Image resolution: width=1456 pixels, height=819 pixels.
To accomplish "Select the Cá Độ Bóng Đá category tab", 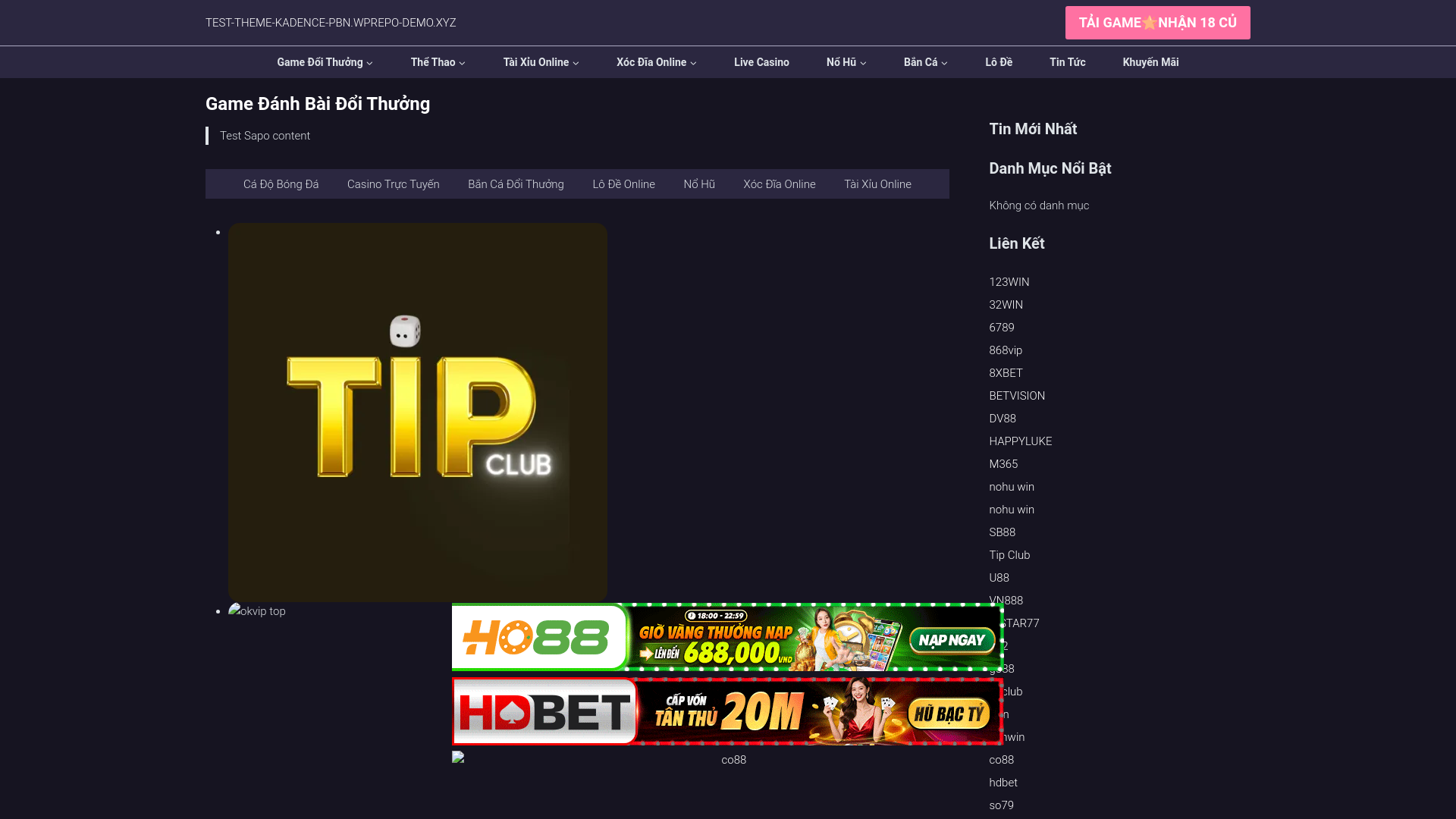I will click(x=281, y=184).
